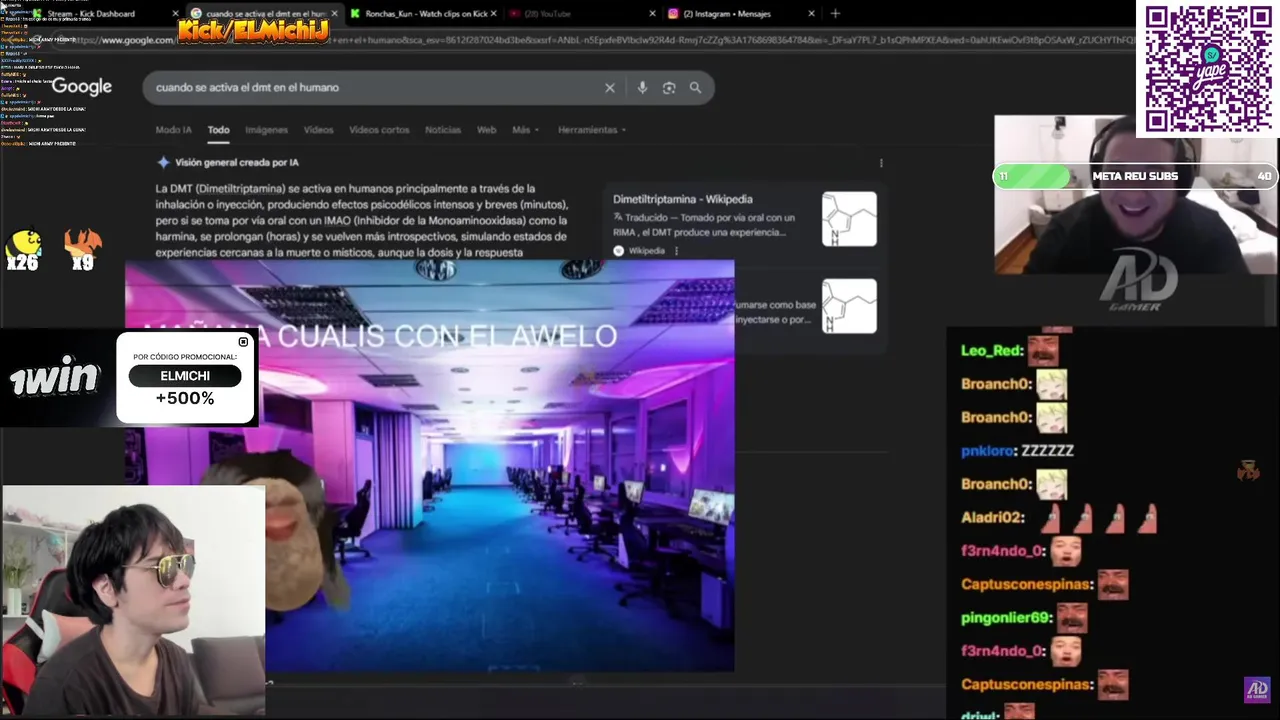The width and height of the screenshot is (1280, 720).
Task: Open the AI overview three-dot menu
Action: 881,163
